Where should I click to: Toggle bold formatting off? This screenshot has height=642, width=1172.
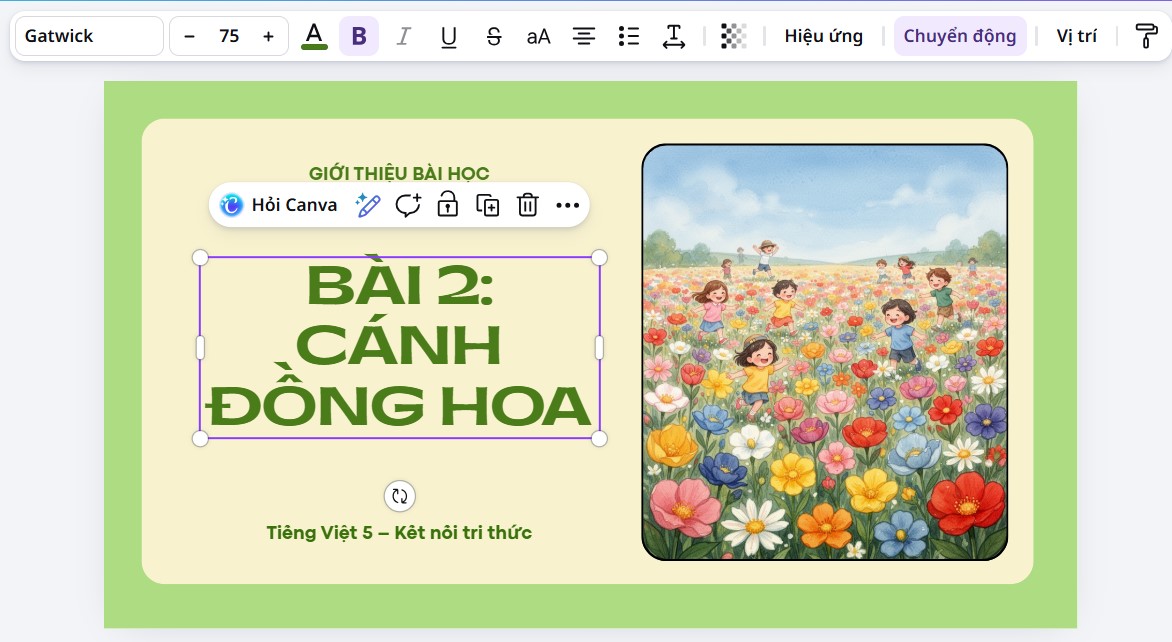point(359,36)
